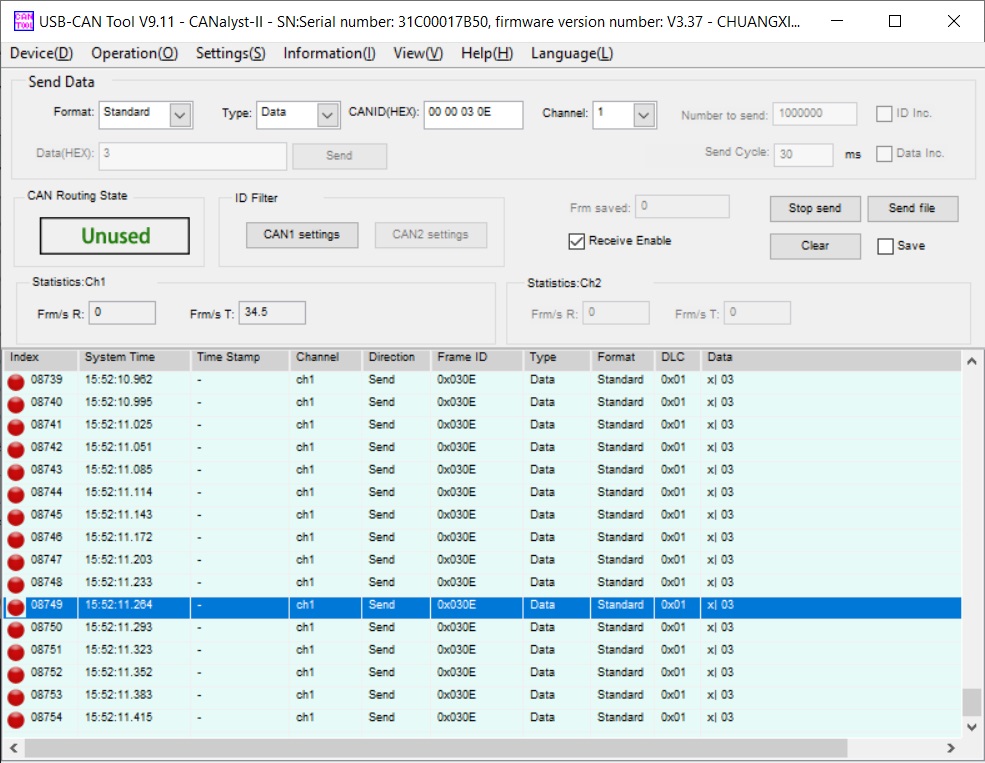Open the Channel dropdown

[644, 115]
